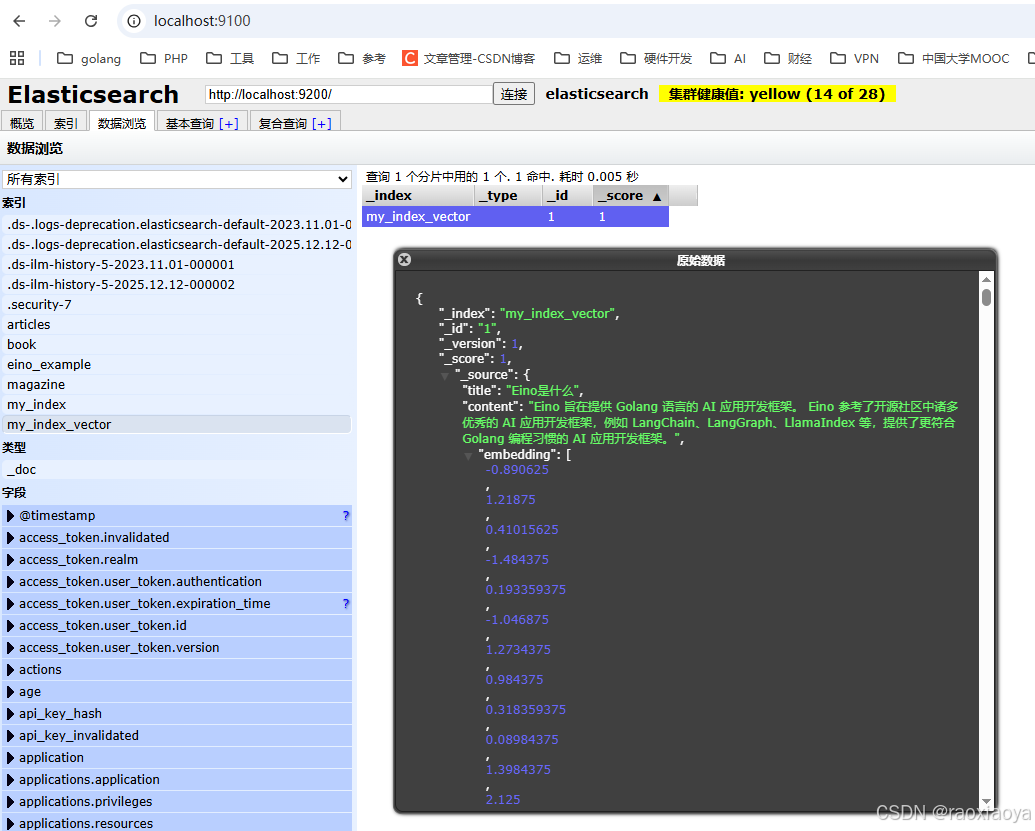1035x831 pixels.
Task: Expand the api_key_hash field
Action: [11, 714]
